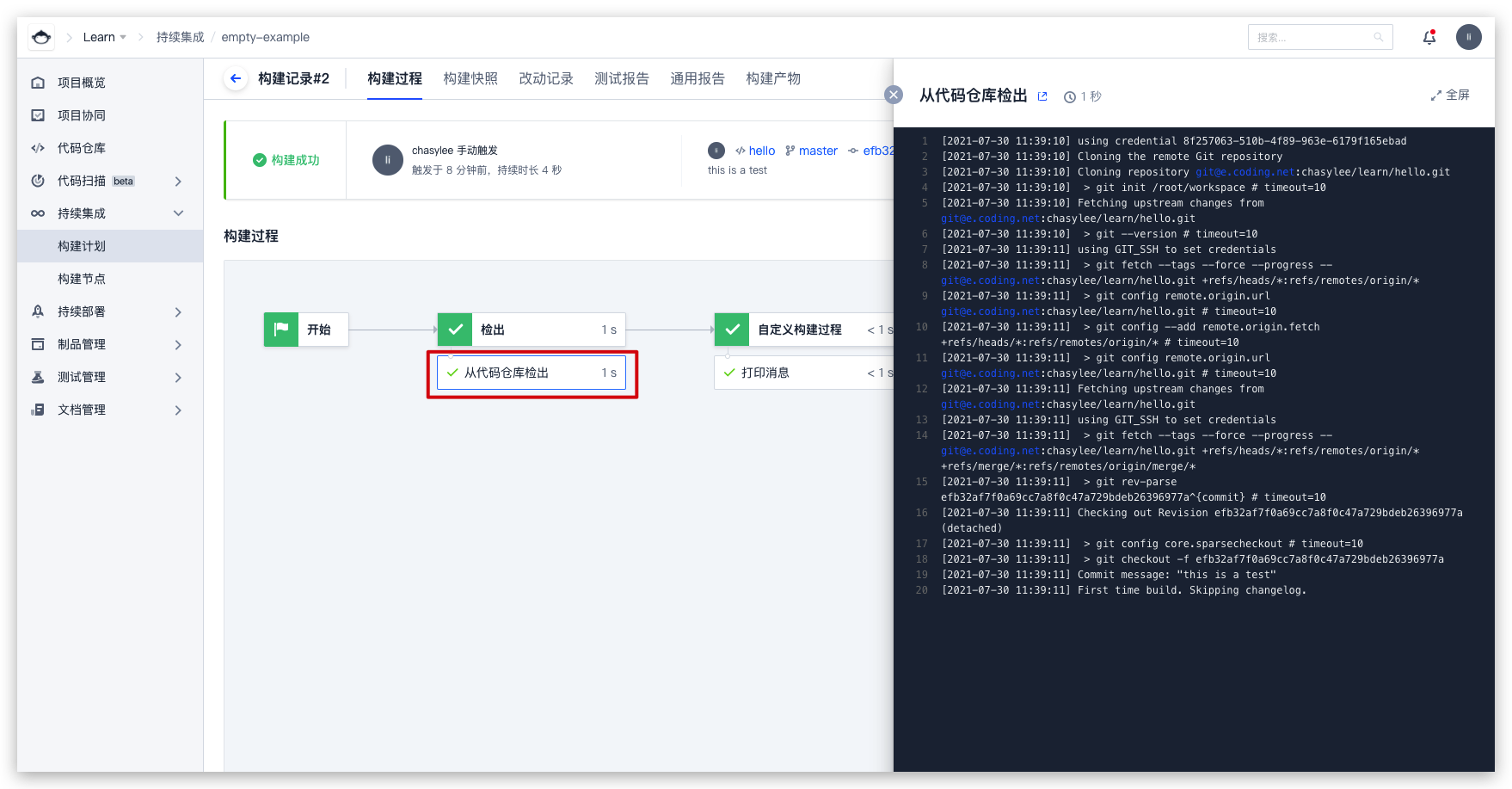The image size is (1512, 789).
Task: Click the 项目概览 sidebar item
Action: click(x=82, y=83)
